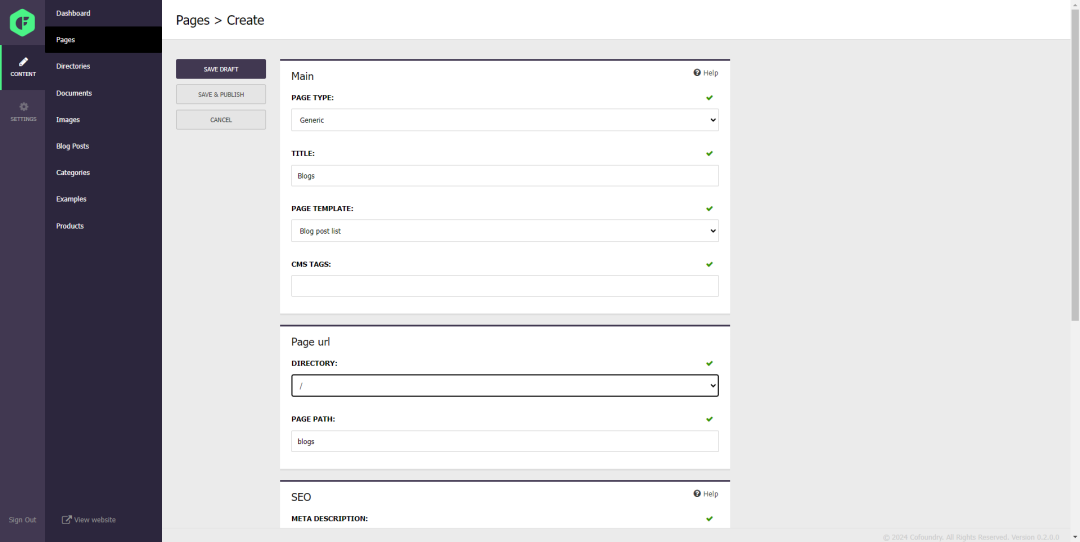Click the PAGE TEMPLATE label
The height and width of the screenshot is (542, 1080).
322,209
